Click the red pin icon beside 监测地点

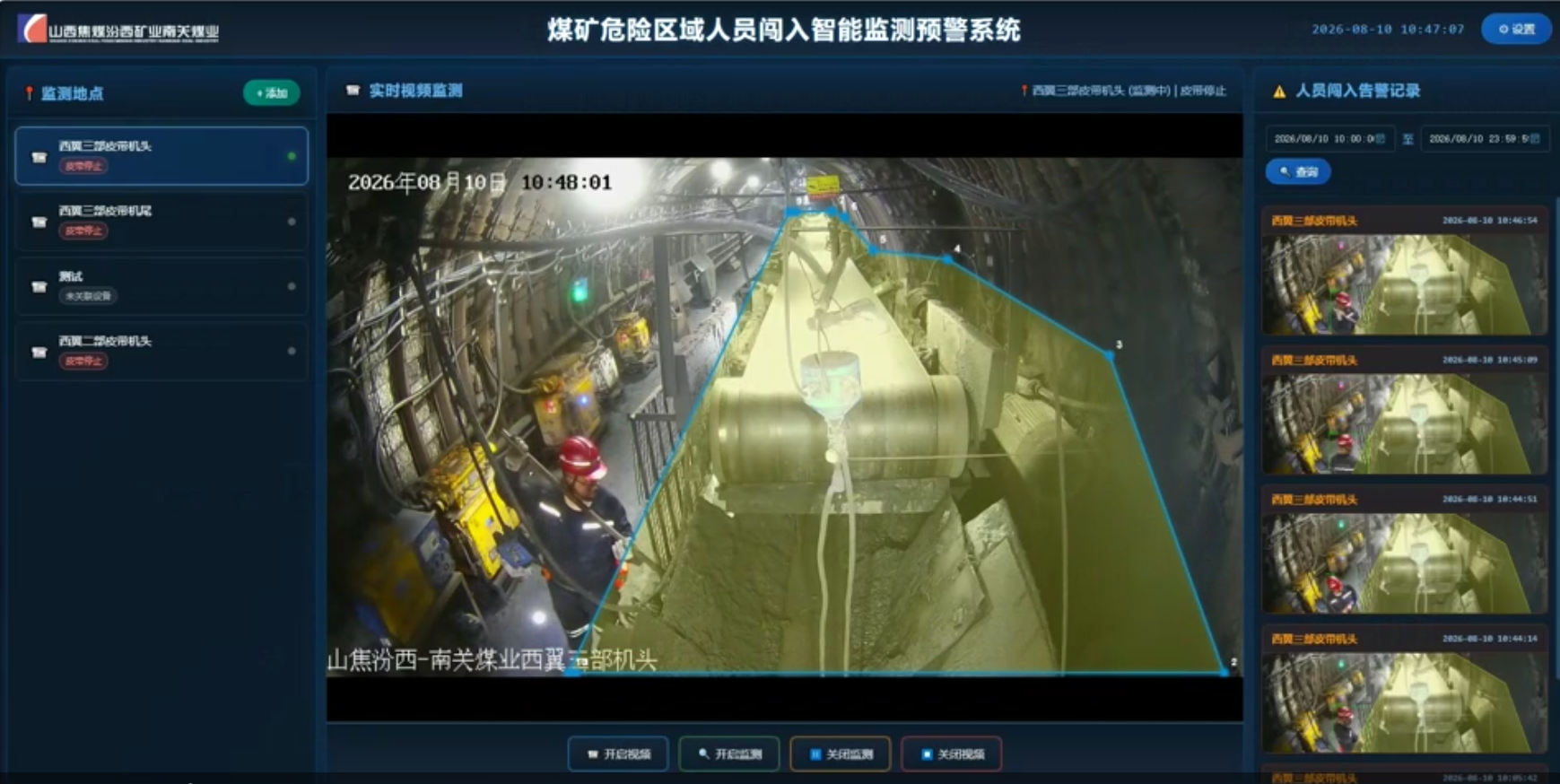[29, 93]
